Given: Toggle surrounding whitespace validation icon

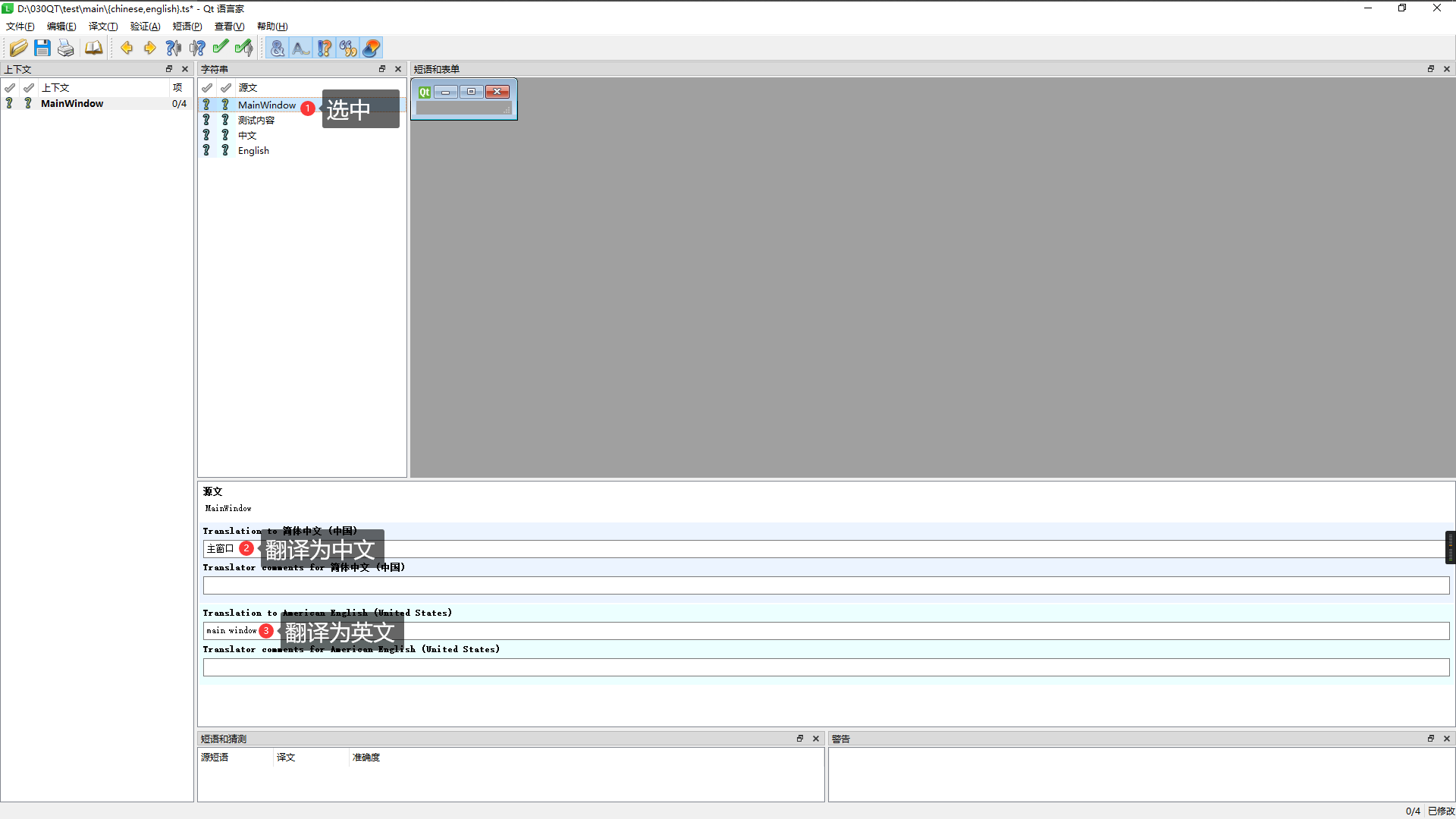Looking at the screenshot, I should pyautogui.click(x=301, y=49).
